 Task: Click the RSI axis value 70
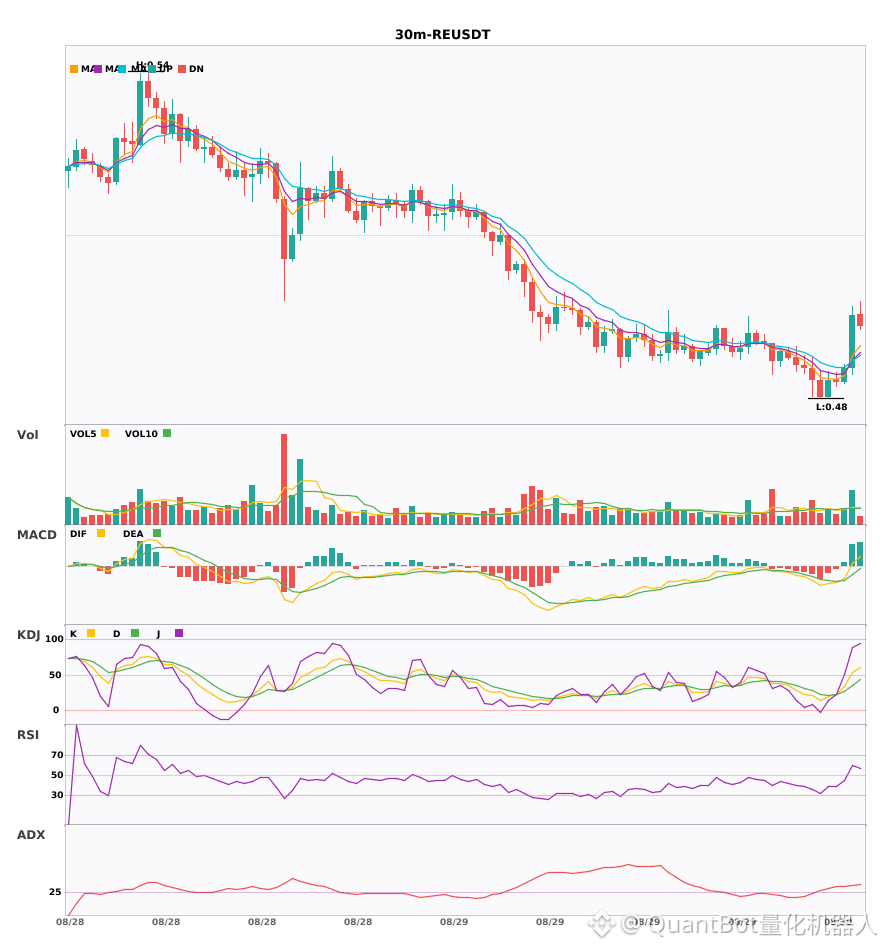[x=57, y=755]
